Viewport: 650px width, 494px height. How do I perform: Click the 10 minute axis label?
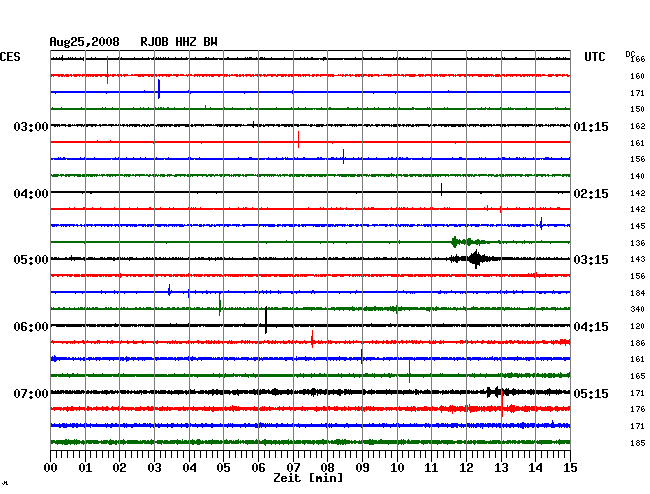coord(397,468)
